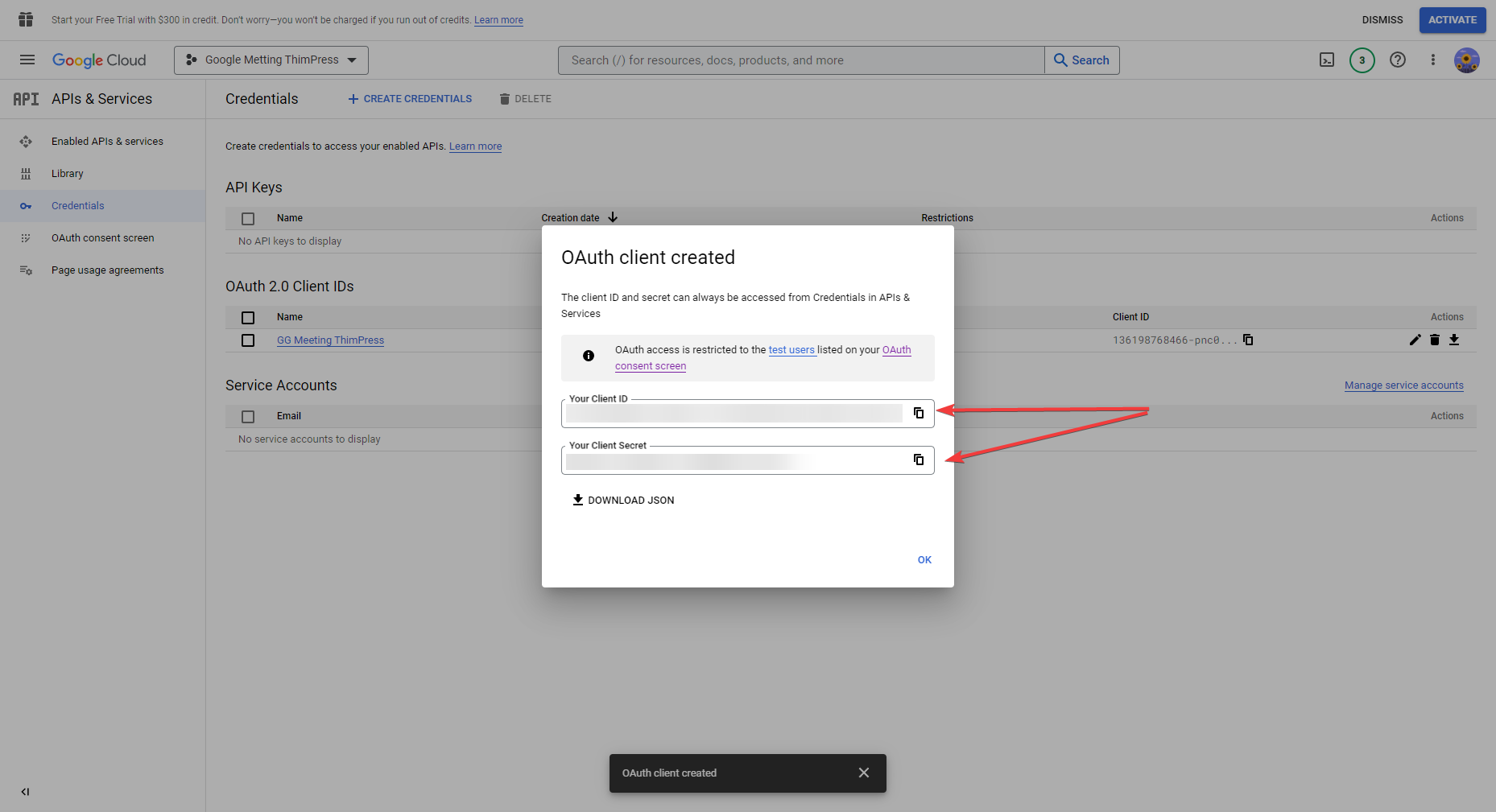Open Manage service accounts link

coord(1404,385)
